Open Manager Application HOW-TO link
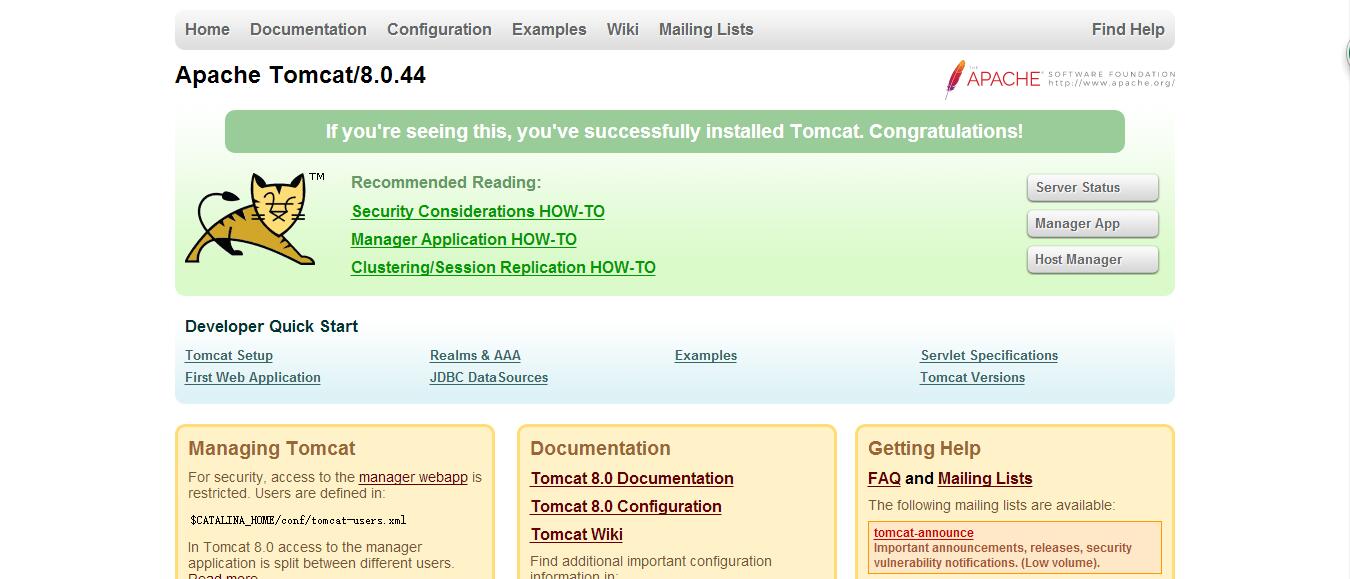The height and width of the screenshot is (579, 1350). coord(464,240)
